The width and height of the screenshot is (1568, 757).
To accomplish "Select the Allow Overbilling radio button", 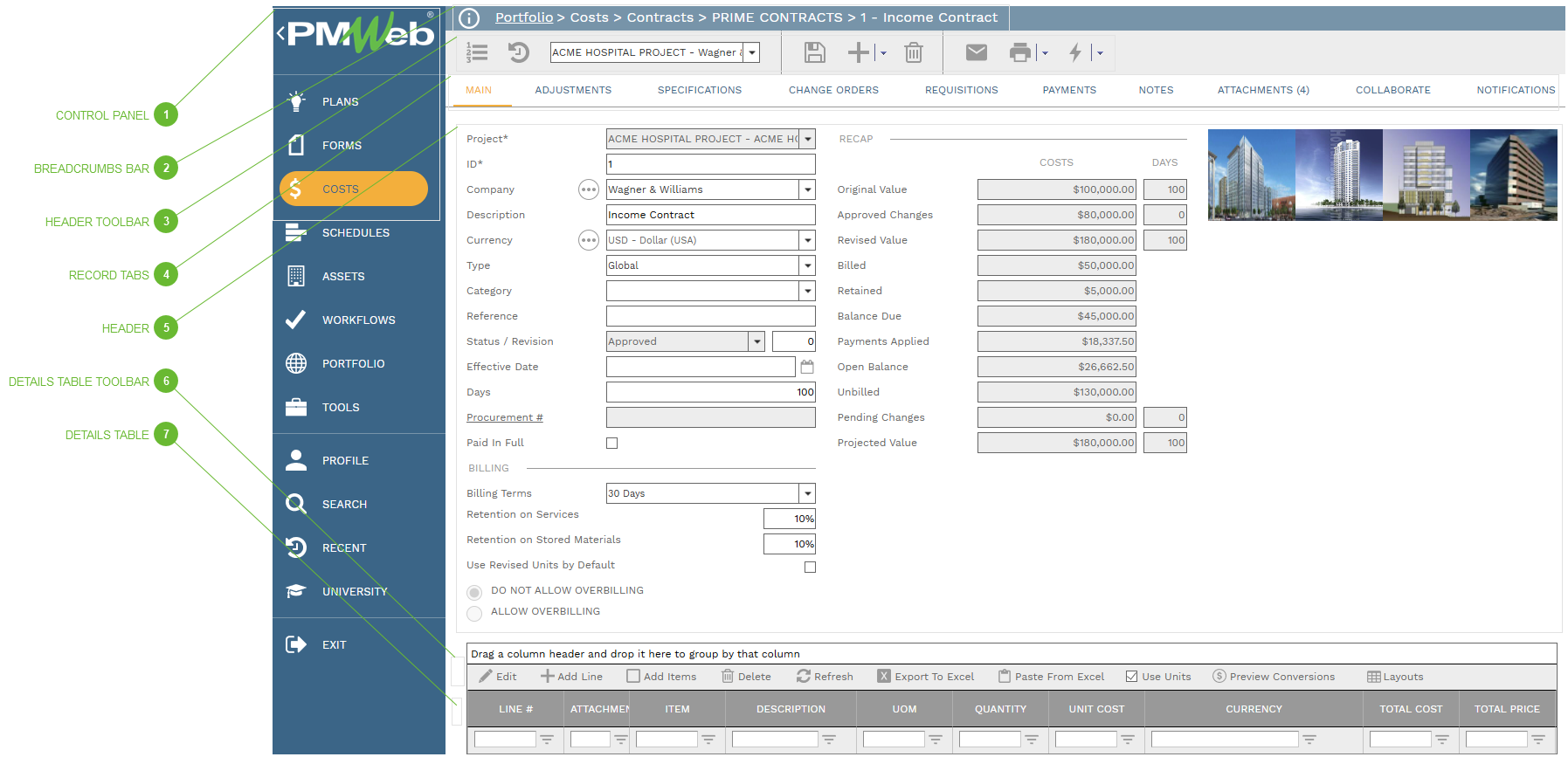I will coord(474,614).
